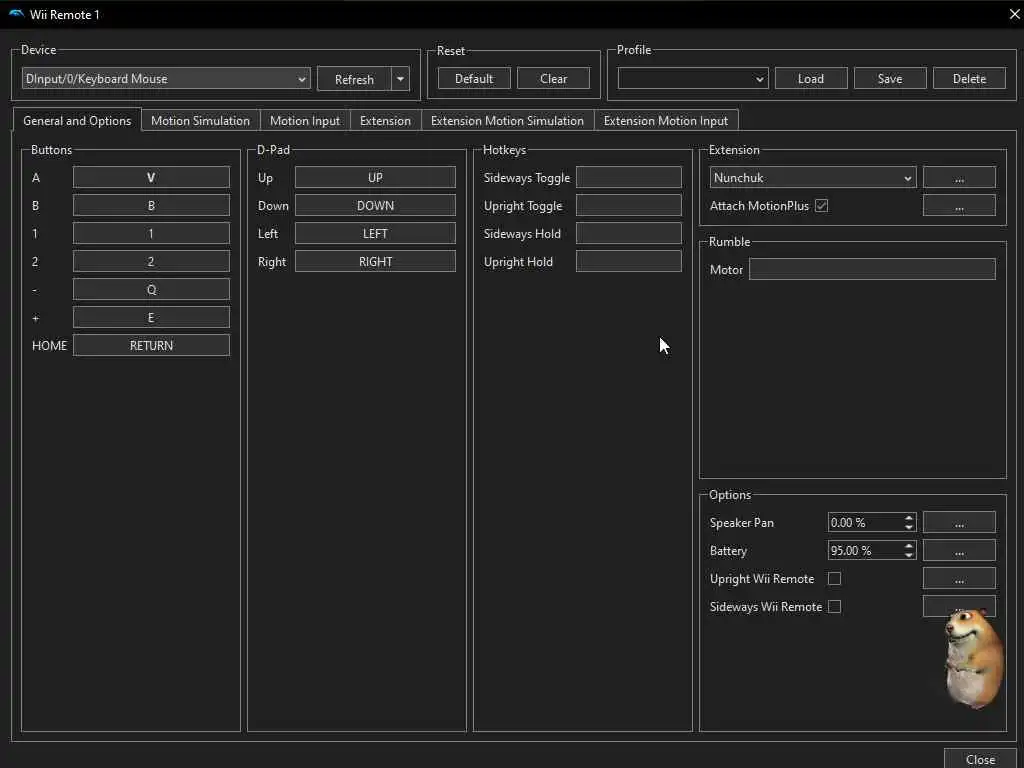Open the Motion Simulation tab
Viewport: 1024px width, 768px height.
(x=200, y=120)
